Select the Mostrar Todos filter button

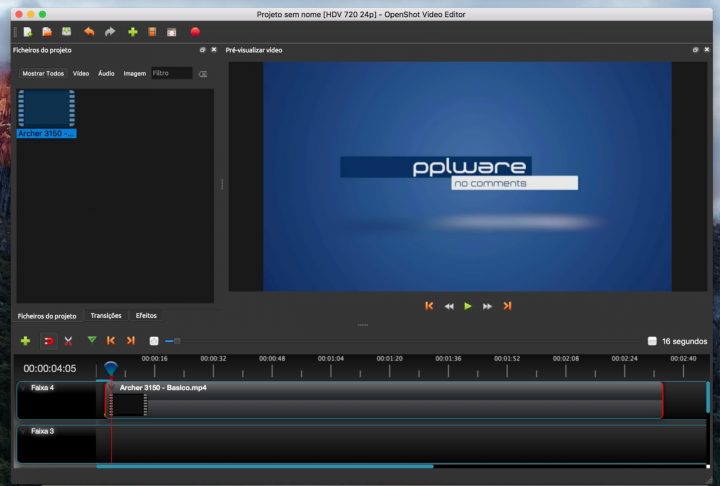[x=42, y=73]
